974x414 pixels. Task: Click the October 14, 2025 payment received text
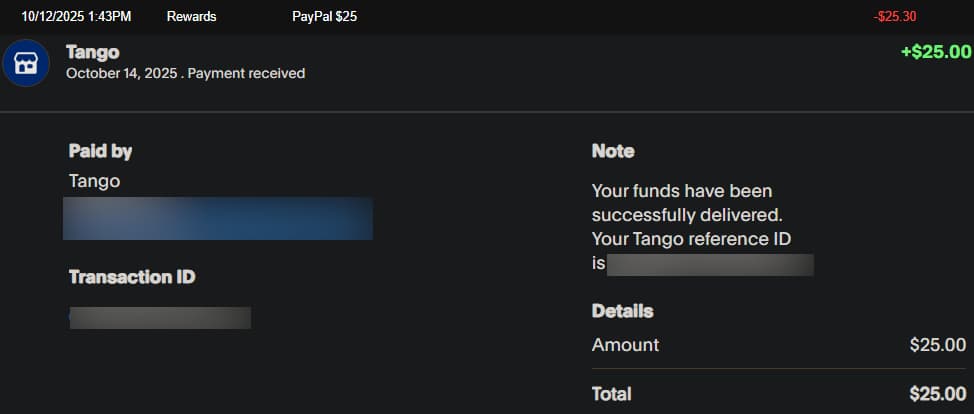pos(185,73)
